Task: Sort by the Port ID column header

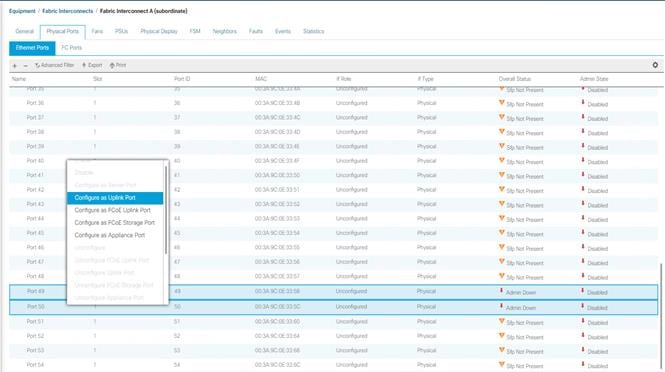Action: point(182,79)
